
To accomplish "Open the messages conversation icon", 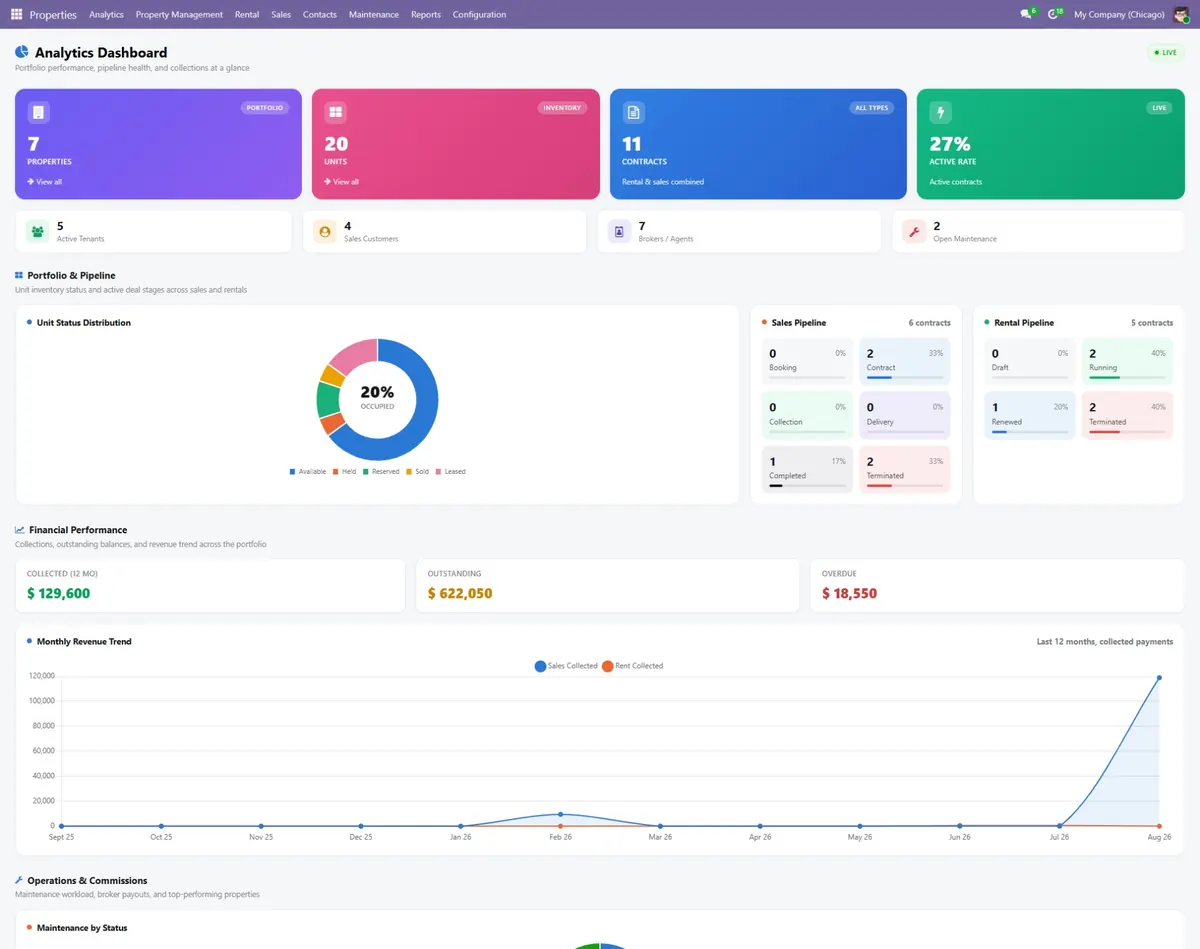I will [x=1025, y=14].
